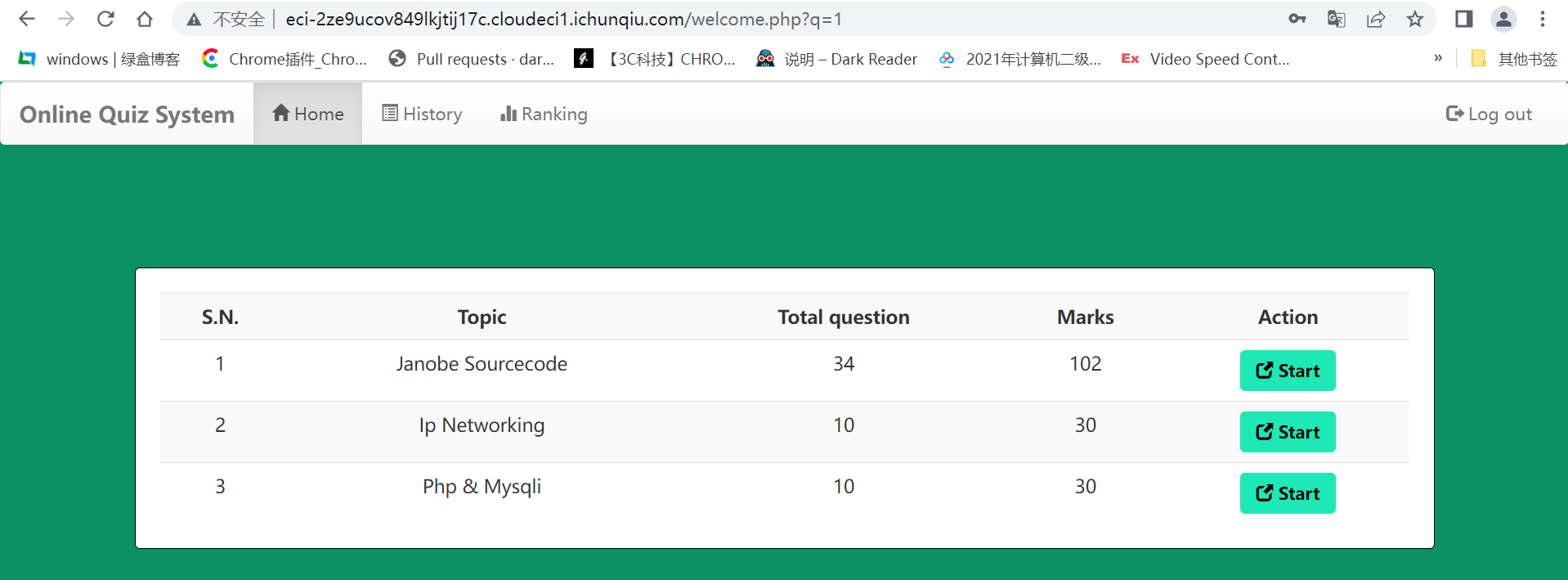
Task: Expand the hidden bookmarks chevron
Action: tap(1438, 58)
